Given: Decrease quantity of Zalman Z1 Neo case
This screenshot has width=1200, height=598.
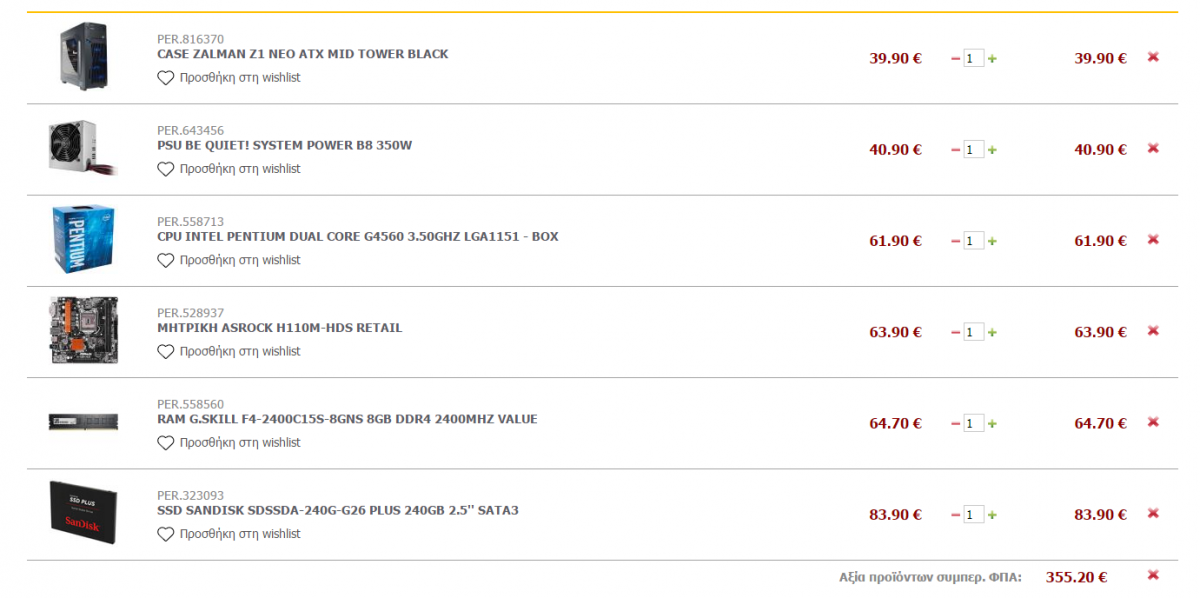Looking at the screenshot, I should tap(955, 59).
